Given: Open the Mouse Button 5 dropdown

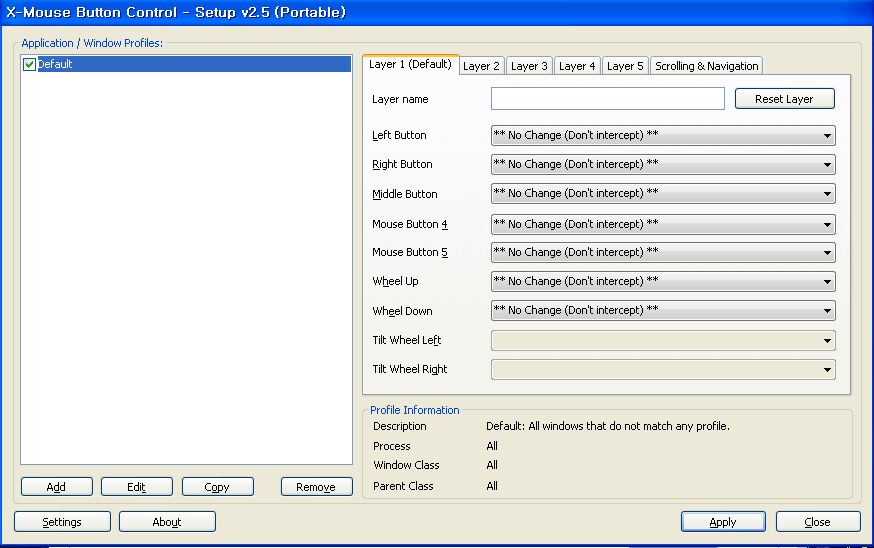Looking at the screenshot, I should pyautogui.click(x=663, y=253).
